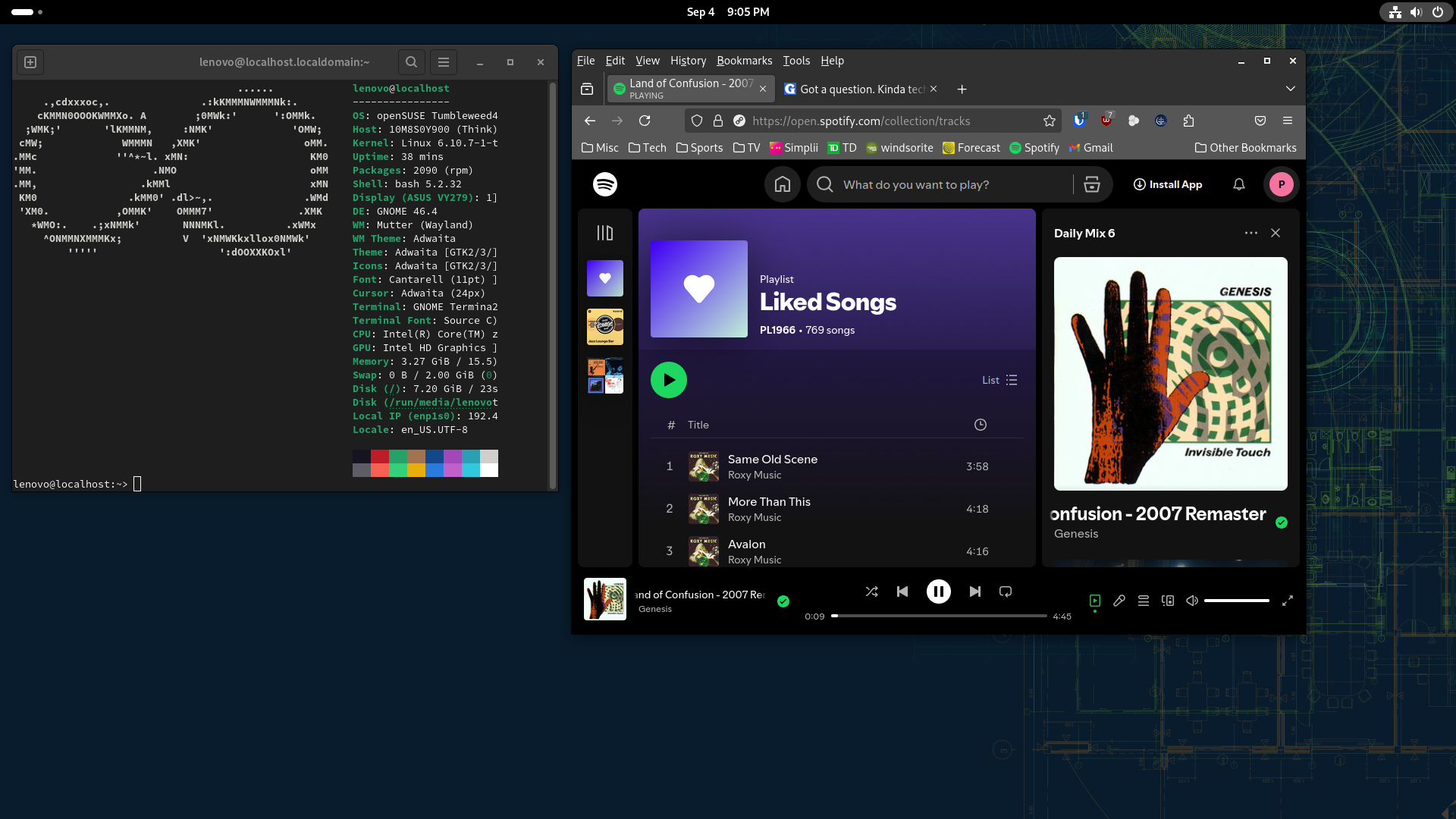The width and height of the screenshot is (1456, 819).
Task: Click the Liked Songs heart icon in sidebar
Action: (x=605, y=278)
